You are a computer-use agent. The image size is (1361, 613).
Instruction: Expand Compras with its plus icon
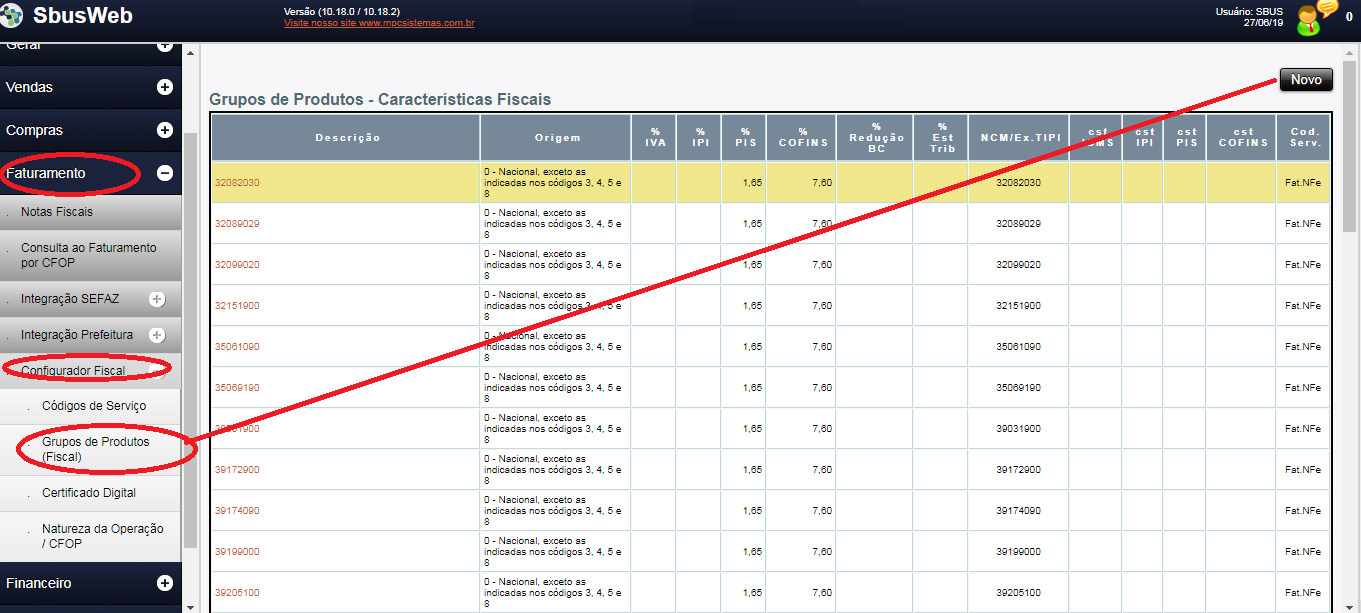165,130
